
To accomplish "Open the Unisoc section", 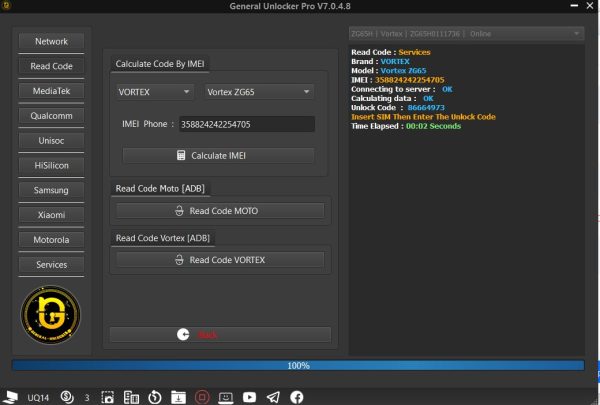I will [x=51, y=141].
